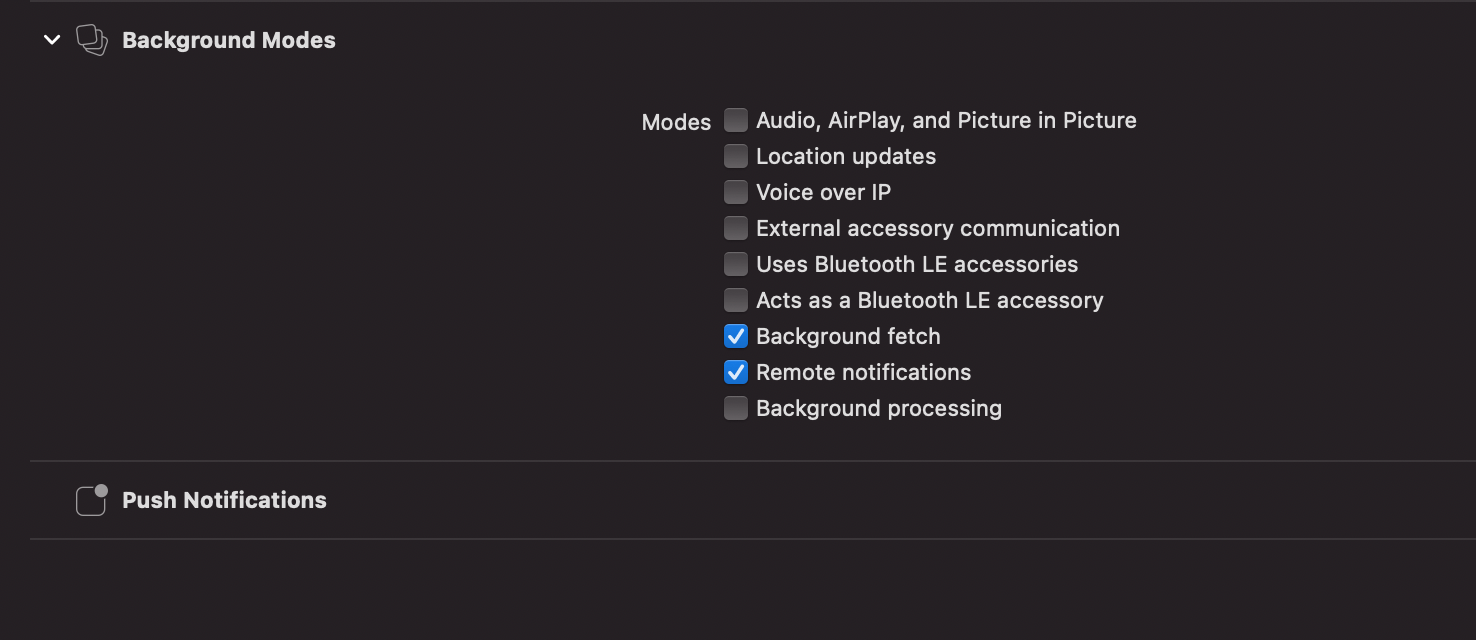Click the Background fetch label text
Viewport: 1476px width, 640px height.
pos(848,336)
